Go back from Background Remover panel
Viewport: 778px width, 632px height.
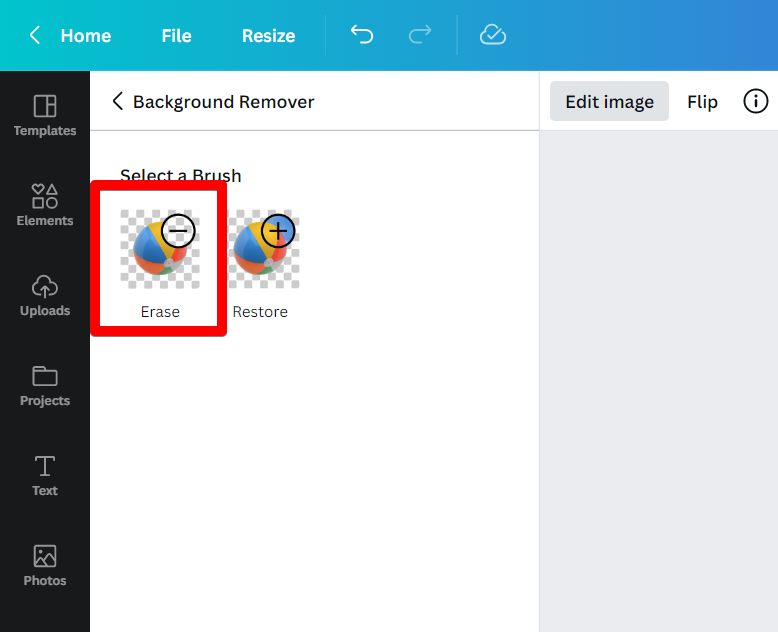click(x=118, y=101)
